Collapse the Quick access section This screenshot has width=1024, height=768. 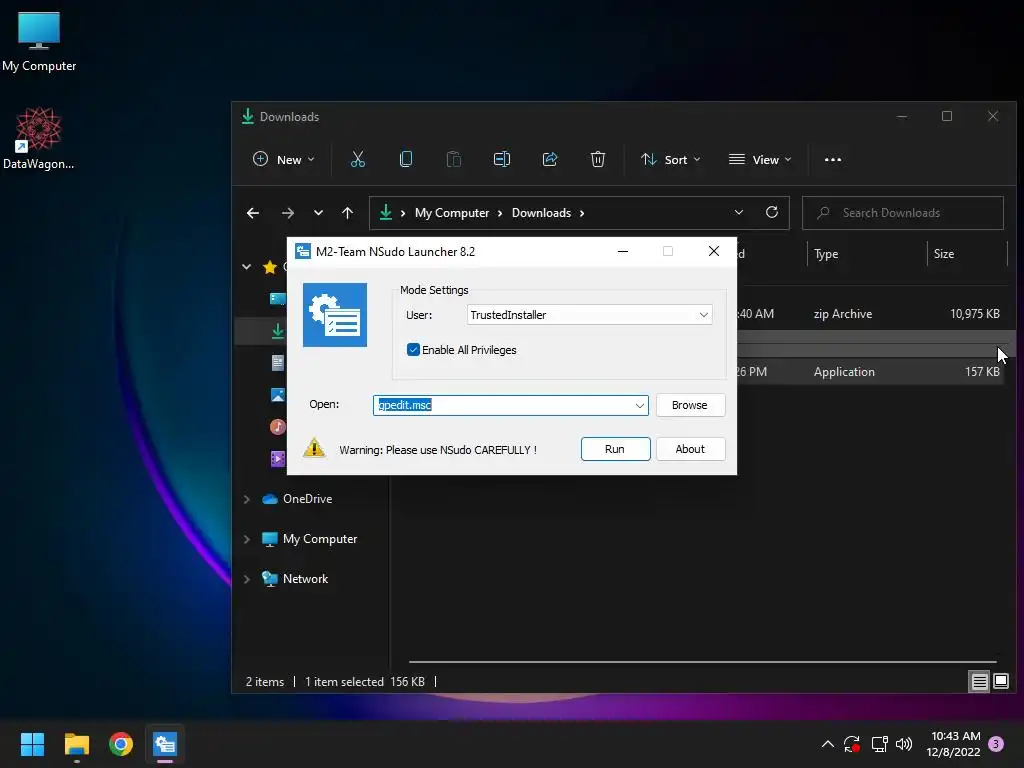[x=247, y=266]
